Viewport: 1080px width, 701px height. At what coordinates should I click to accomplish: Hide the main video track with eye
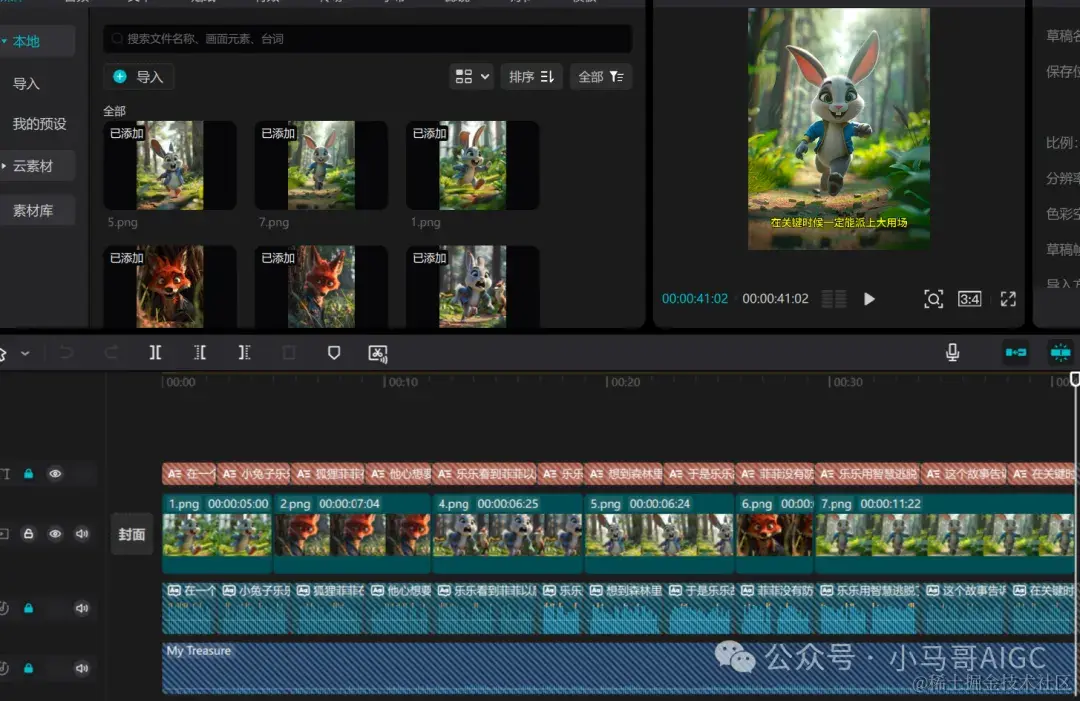click(x=55, y=534)
